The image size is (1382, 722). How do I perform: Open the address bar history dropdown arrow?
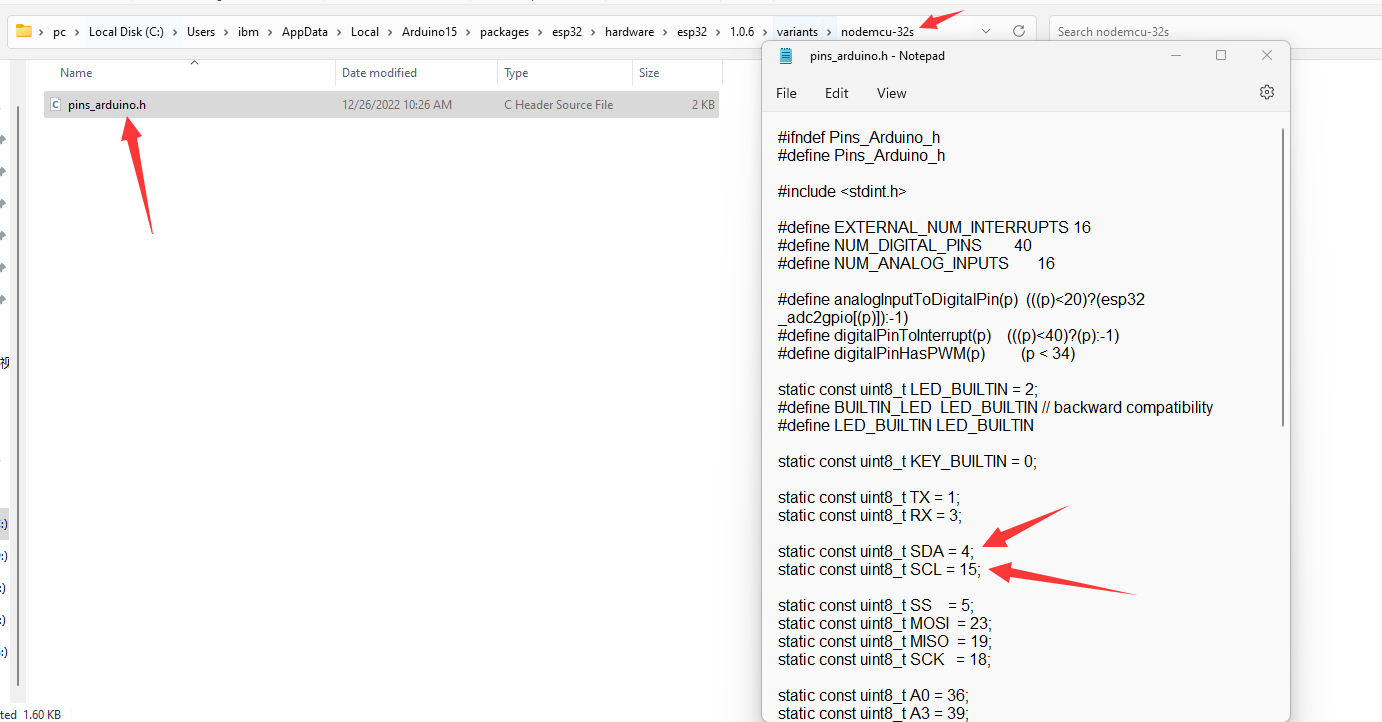pyautogui.click(x=986, y=31)
